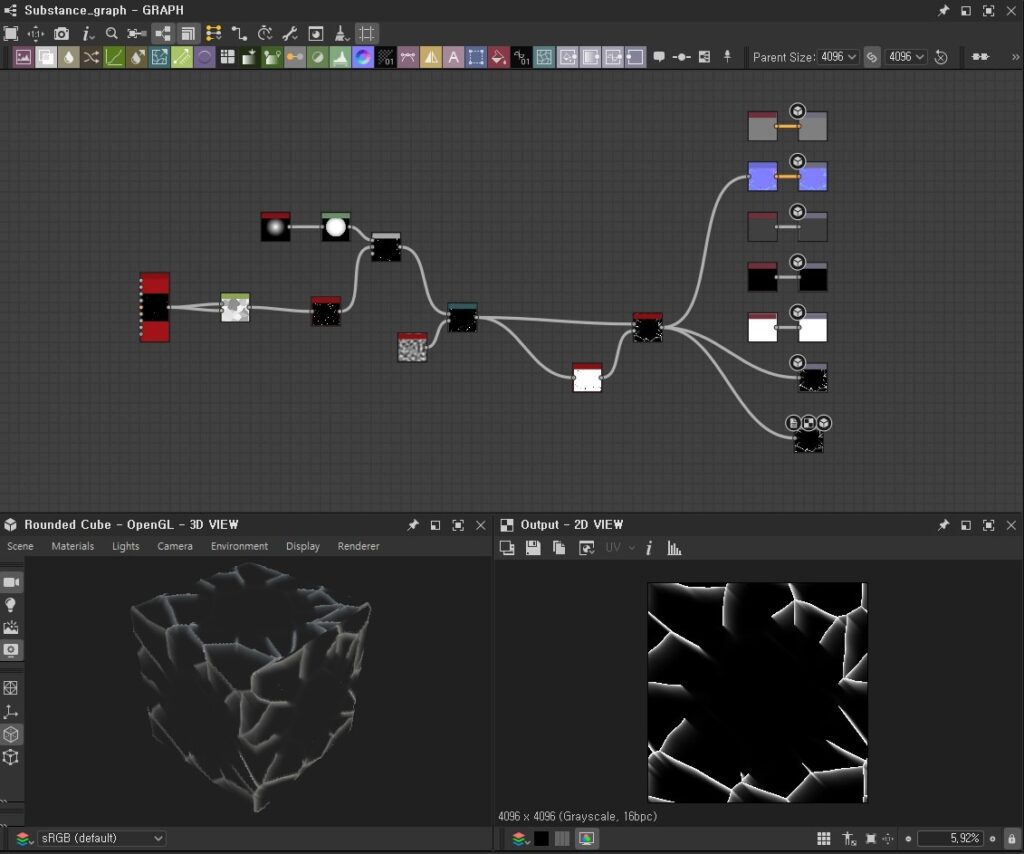
Task: Save the 2D view output with the floppy icon
Action: point(533,548)
